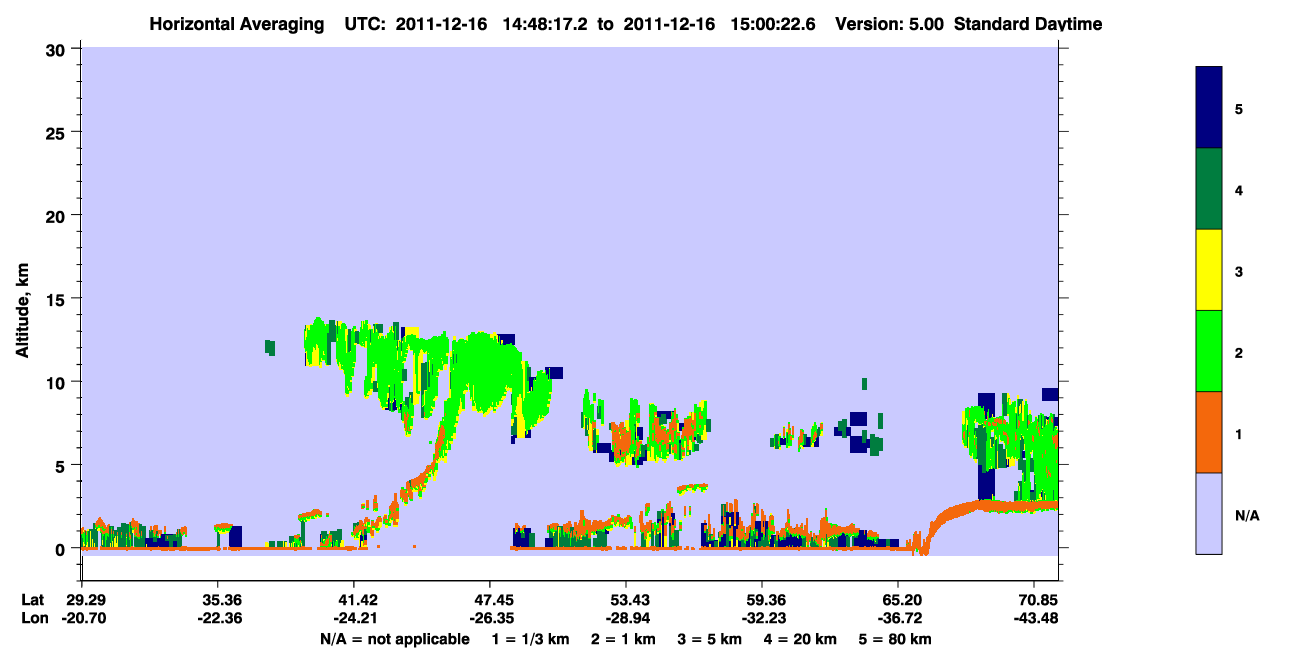Viewport: 1300px width, 667px height.
Task: Click altitude tick label 0
Action: 63,548
